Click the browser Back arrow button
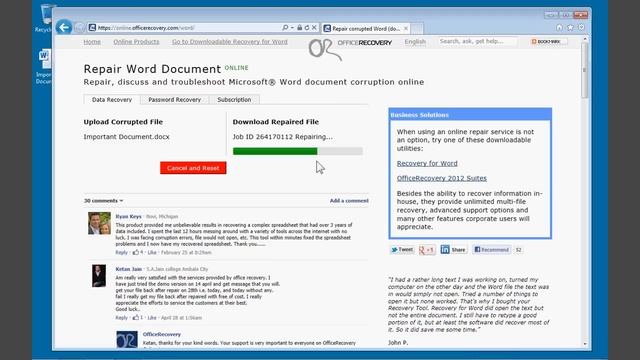This screenshot has width=640, height=360. pyautogui.click(x=64, y=27)
